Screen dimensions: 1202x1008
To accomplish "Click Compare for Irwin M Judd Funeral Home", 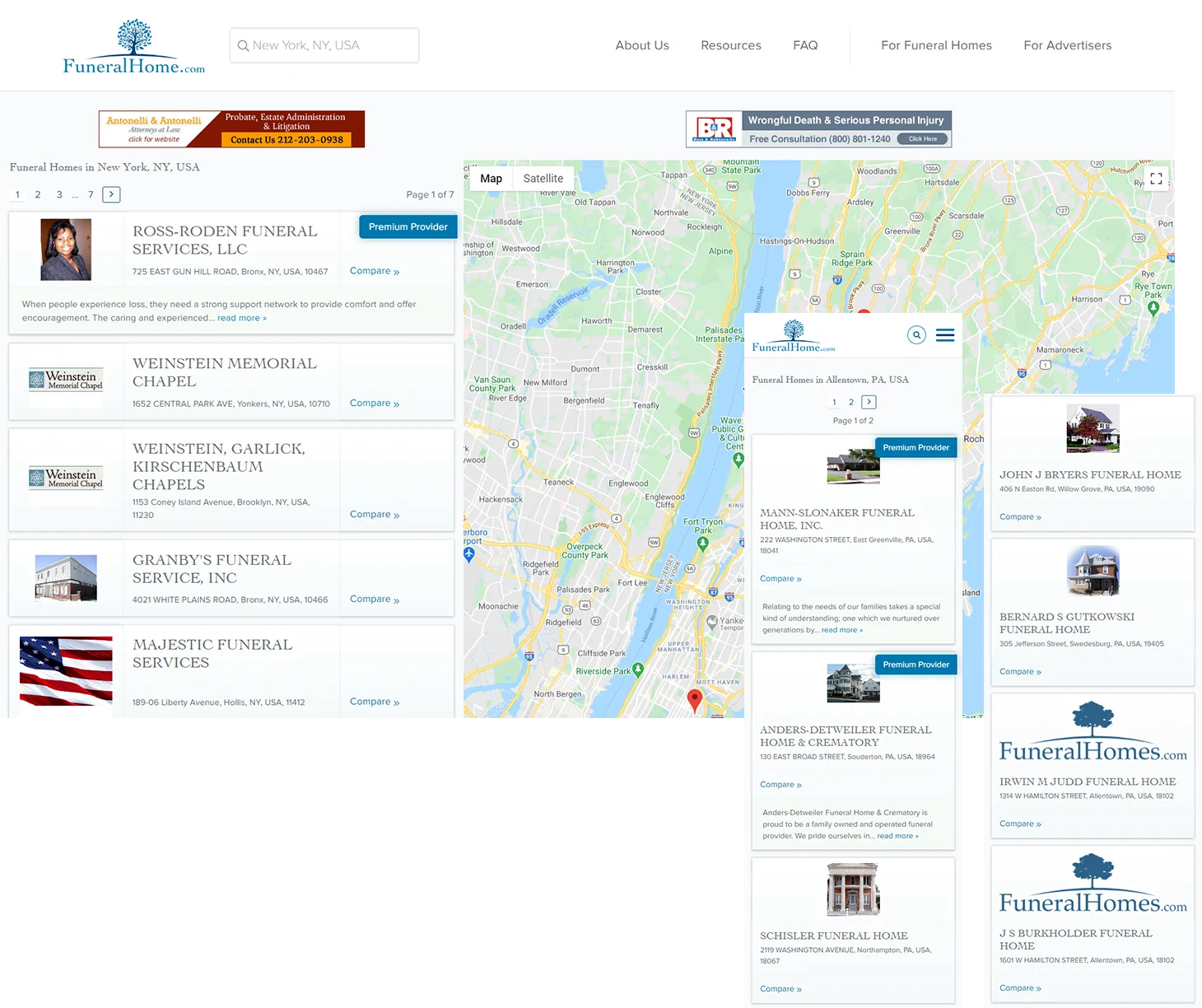I will 1020,824.
